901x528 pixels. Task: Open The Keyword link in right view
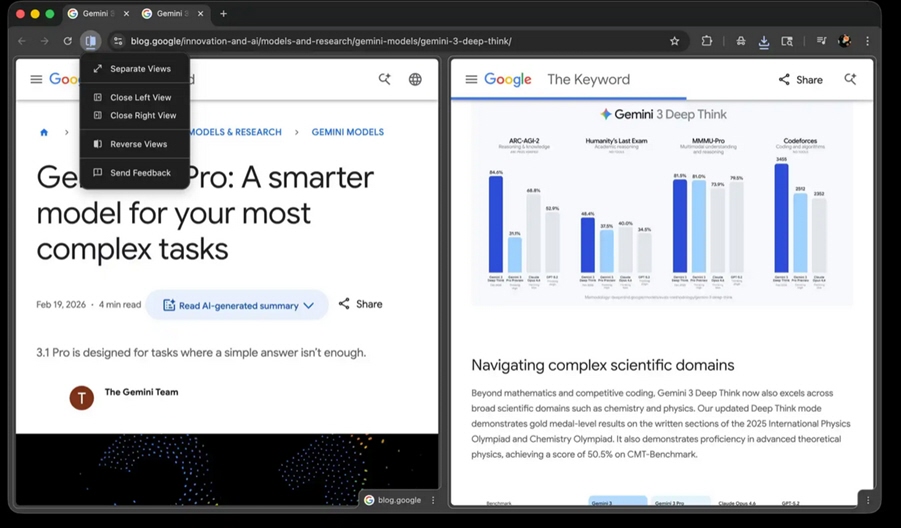588,79
